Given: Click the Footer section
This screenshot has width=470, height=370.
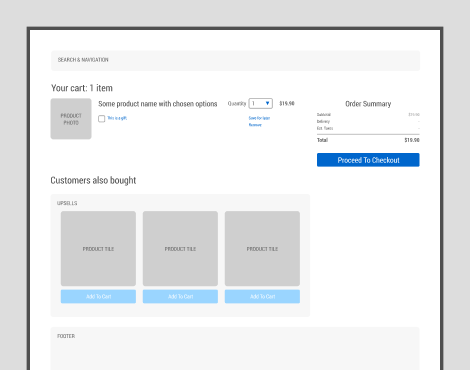Looking at the screenshot, I should (235, 348).
